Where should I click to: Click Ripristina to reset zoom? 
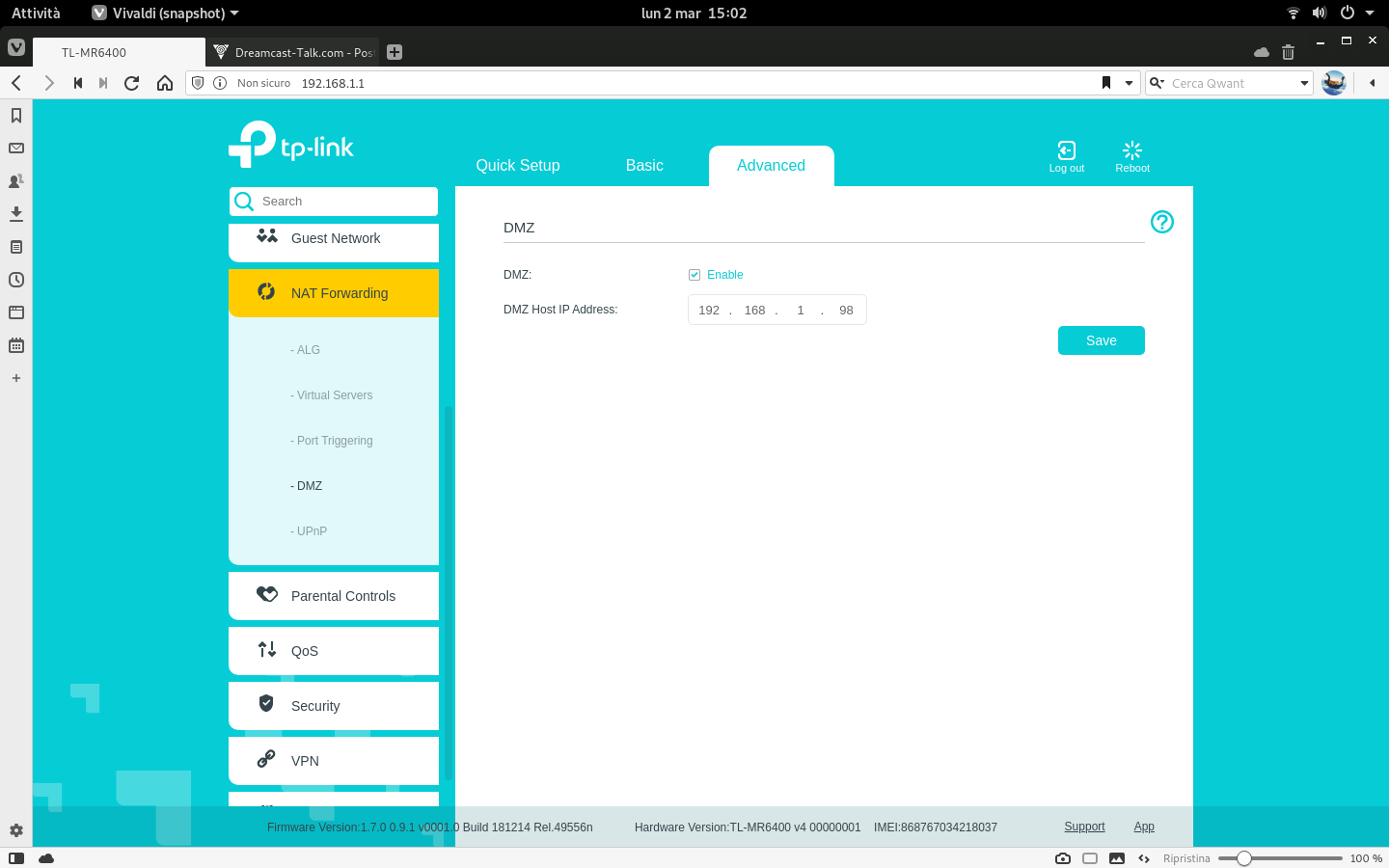(x=1186, y=858)
